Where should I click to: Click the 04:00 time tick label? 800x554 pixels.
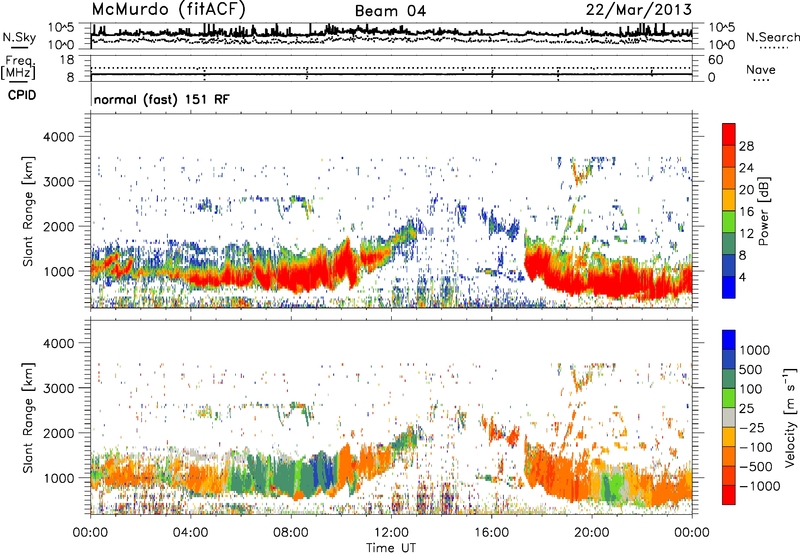(190, 533)
